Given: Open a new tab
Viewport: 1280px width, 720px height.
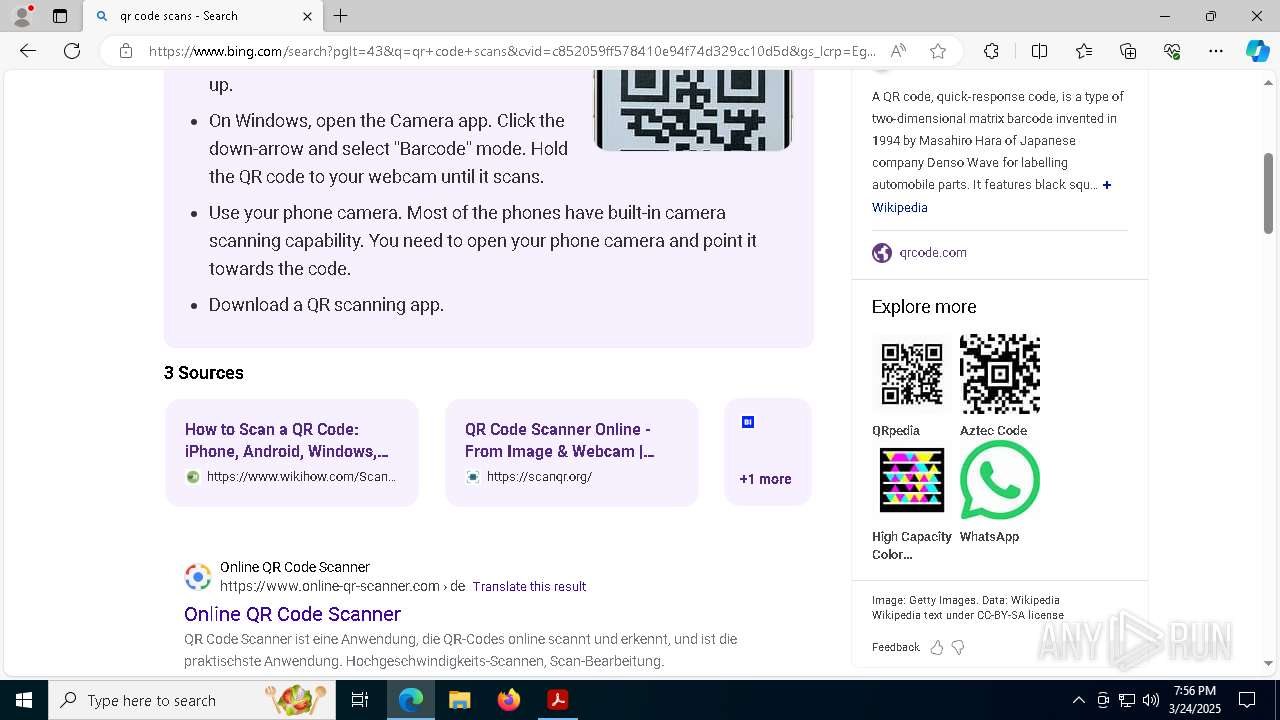Looking at the screenshot, I should [341, 16].
